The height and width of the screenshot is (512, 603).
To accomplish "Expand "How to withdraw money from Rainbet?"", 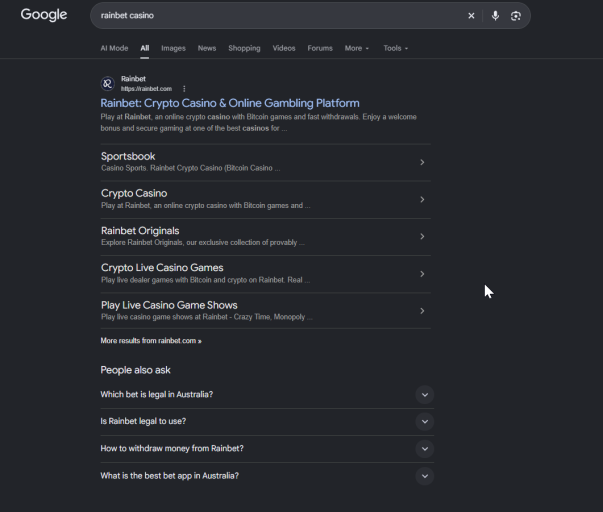I will point(267,449).
